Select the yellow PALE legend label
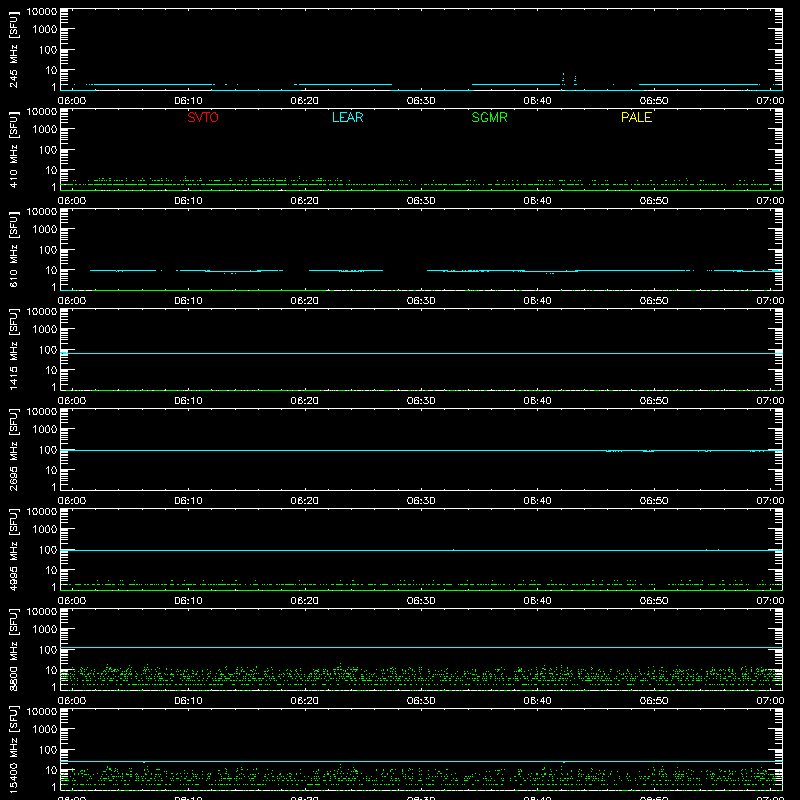 [x=636, y=117]
